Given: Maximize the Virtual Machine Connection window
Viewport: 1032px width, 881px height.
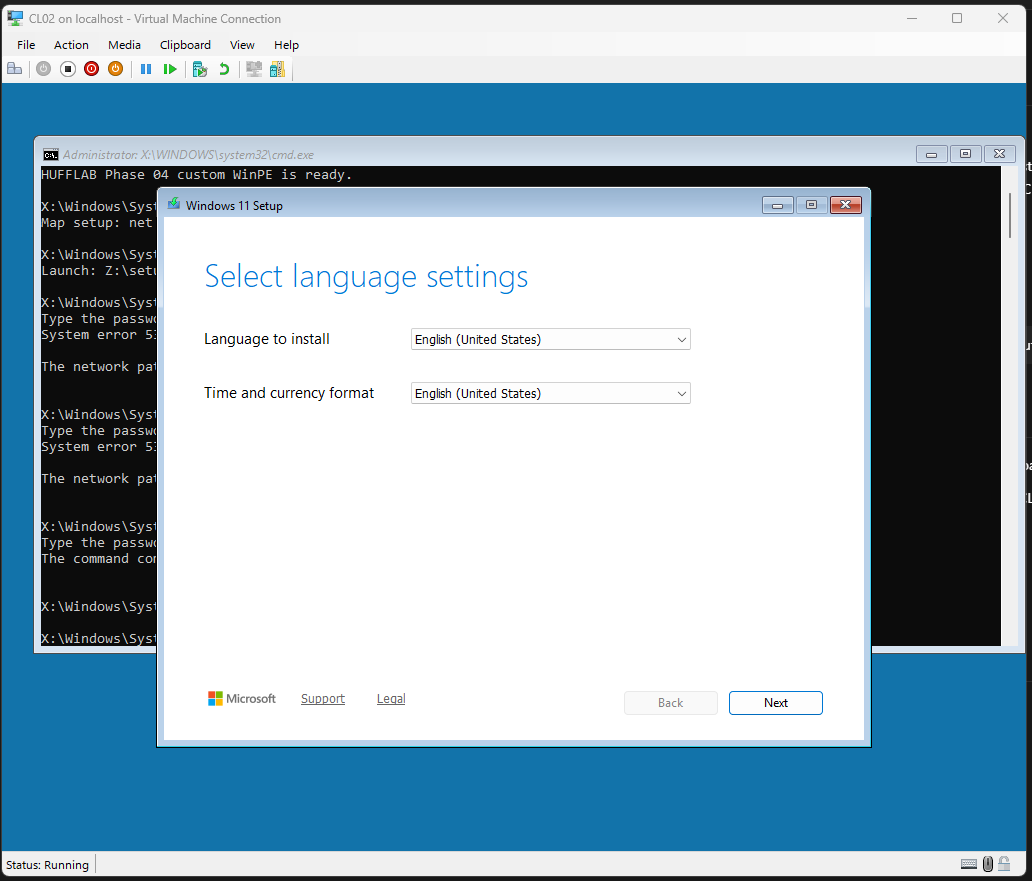Looking at the screenshot, I should [x=957, y=18].
